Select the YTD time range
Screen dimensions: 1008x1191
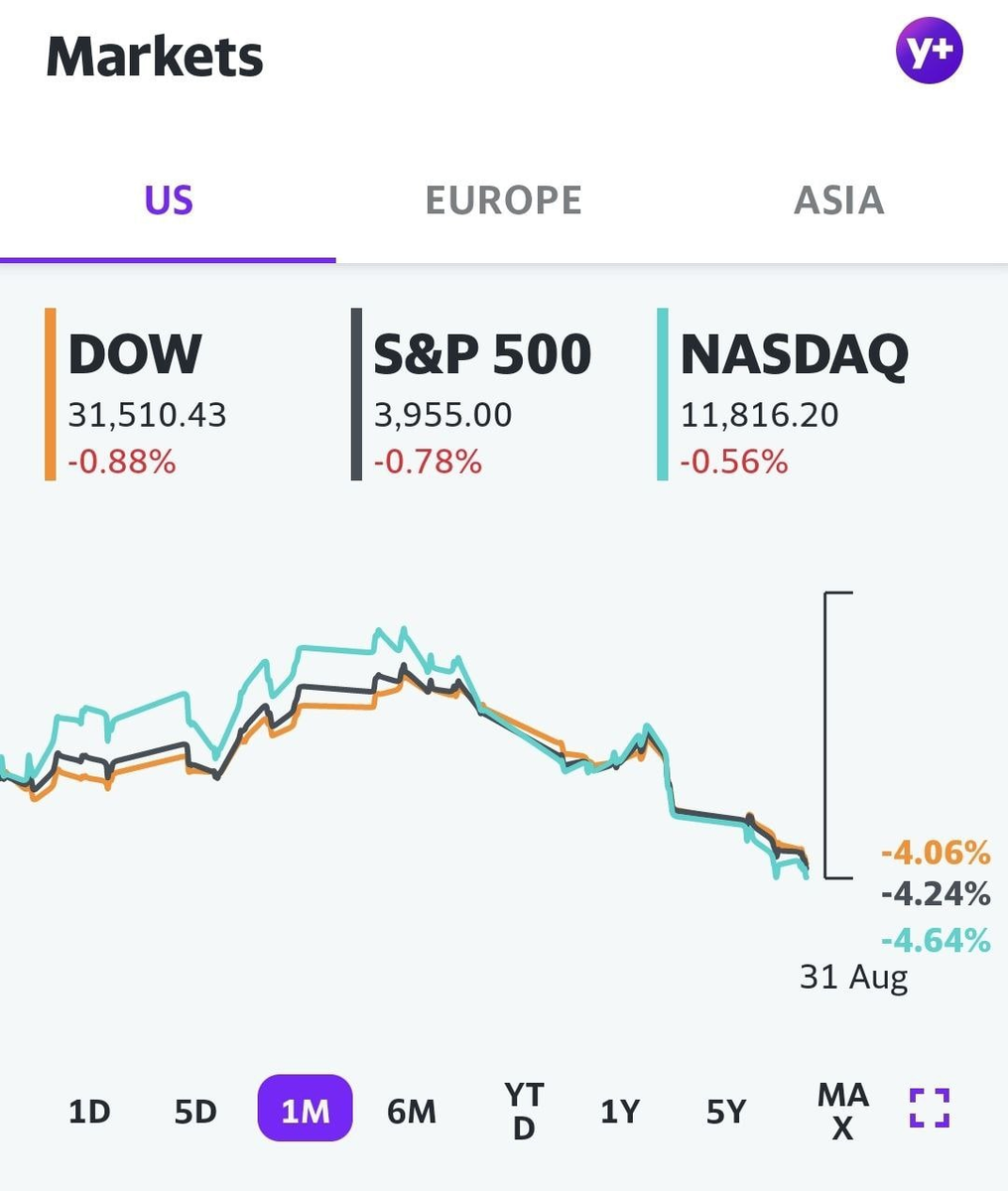tap(523, 1111)
